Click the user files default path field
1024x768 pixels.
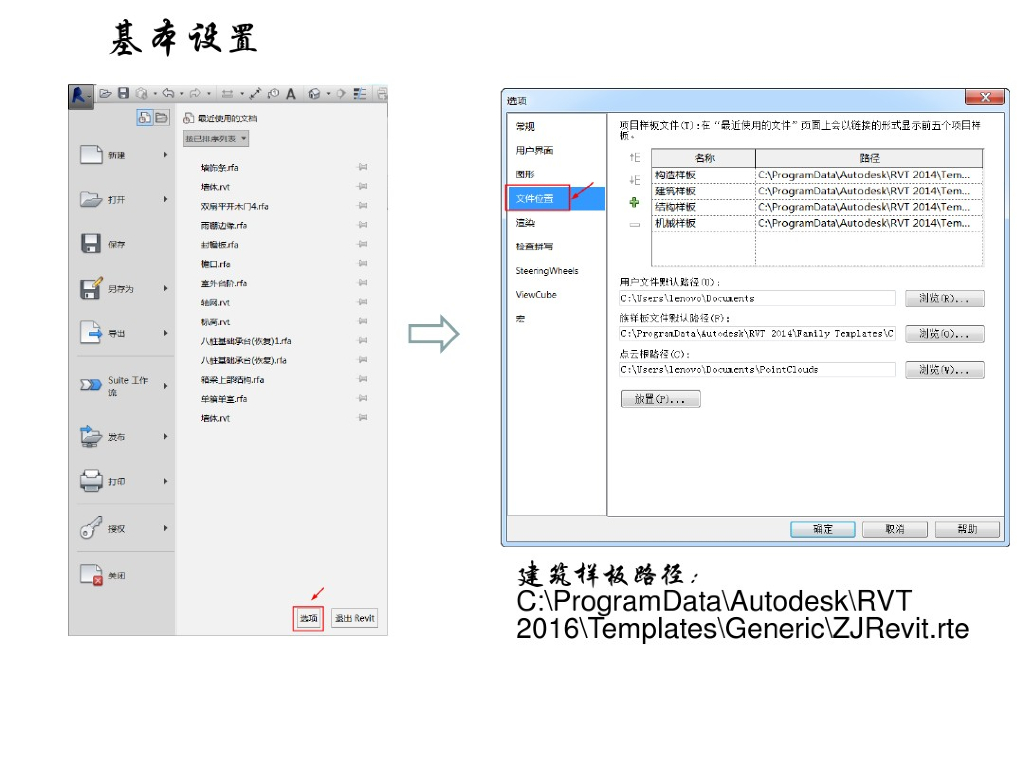coord(757,298)
